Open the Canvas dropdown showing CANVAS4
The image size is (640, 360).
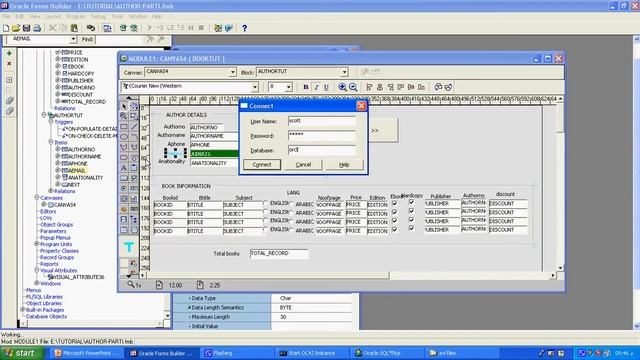[x=233, y=72]
